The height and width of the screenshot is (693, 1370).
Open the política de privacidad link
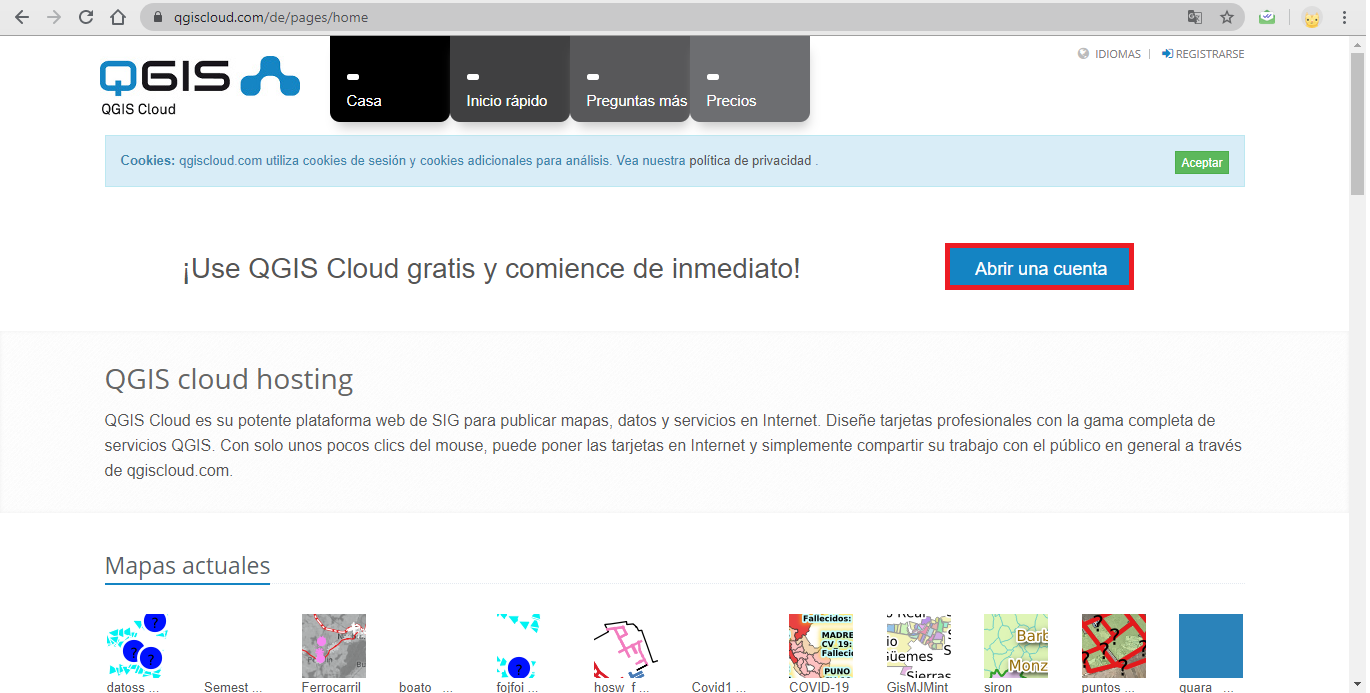[x=750, y=160]
